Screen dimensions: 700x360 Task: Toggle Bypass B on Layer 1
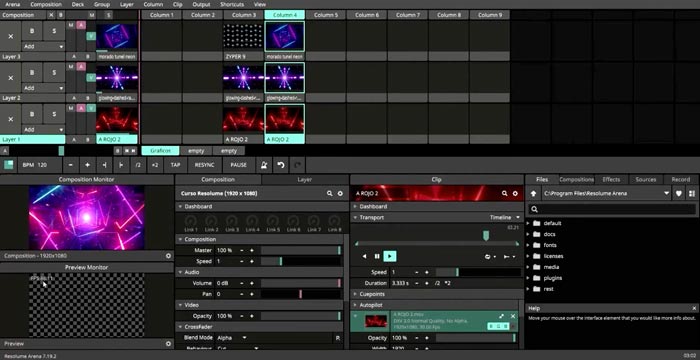click(x=32, y=114)
